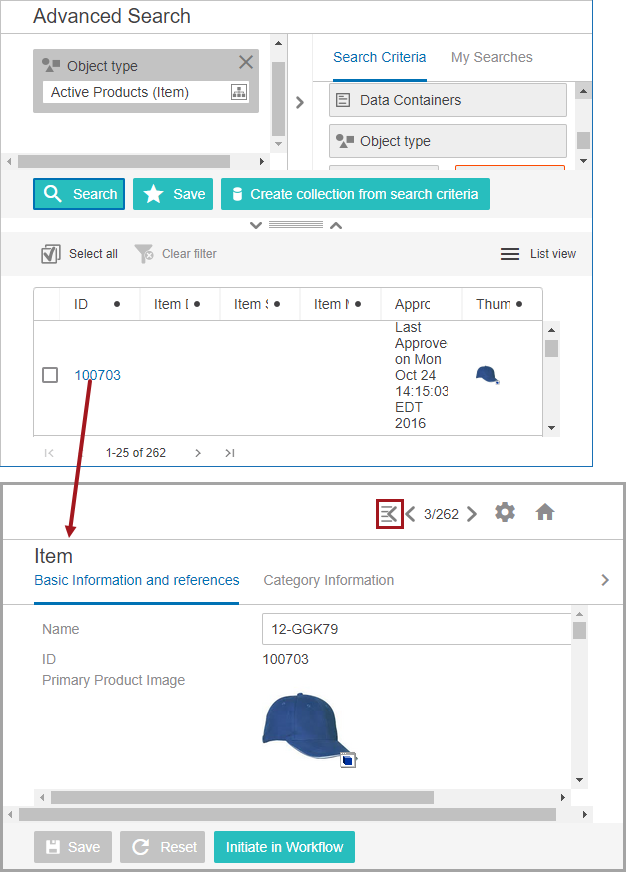Open item link 100703

(x=98, y=375)
